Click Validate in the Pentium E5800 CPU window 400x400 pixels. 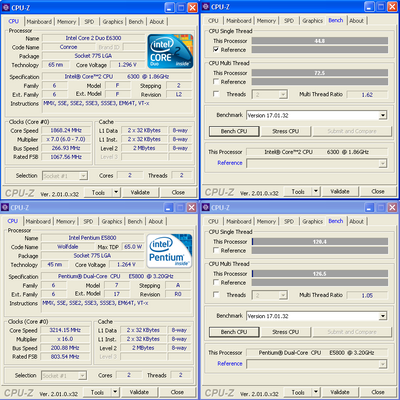[x=139, y=392]
